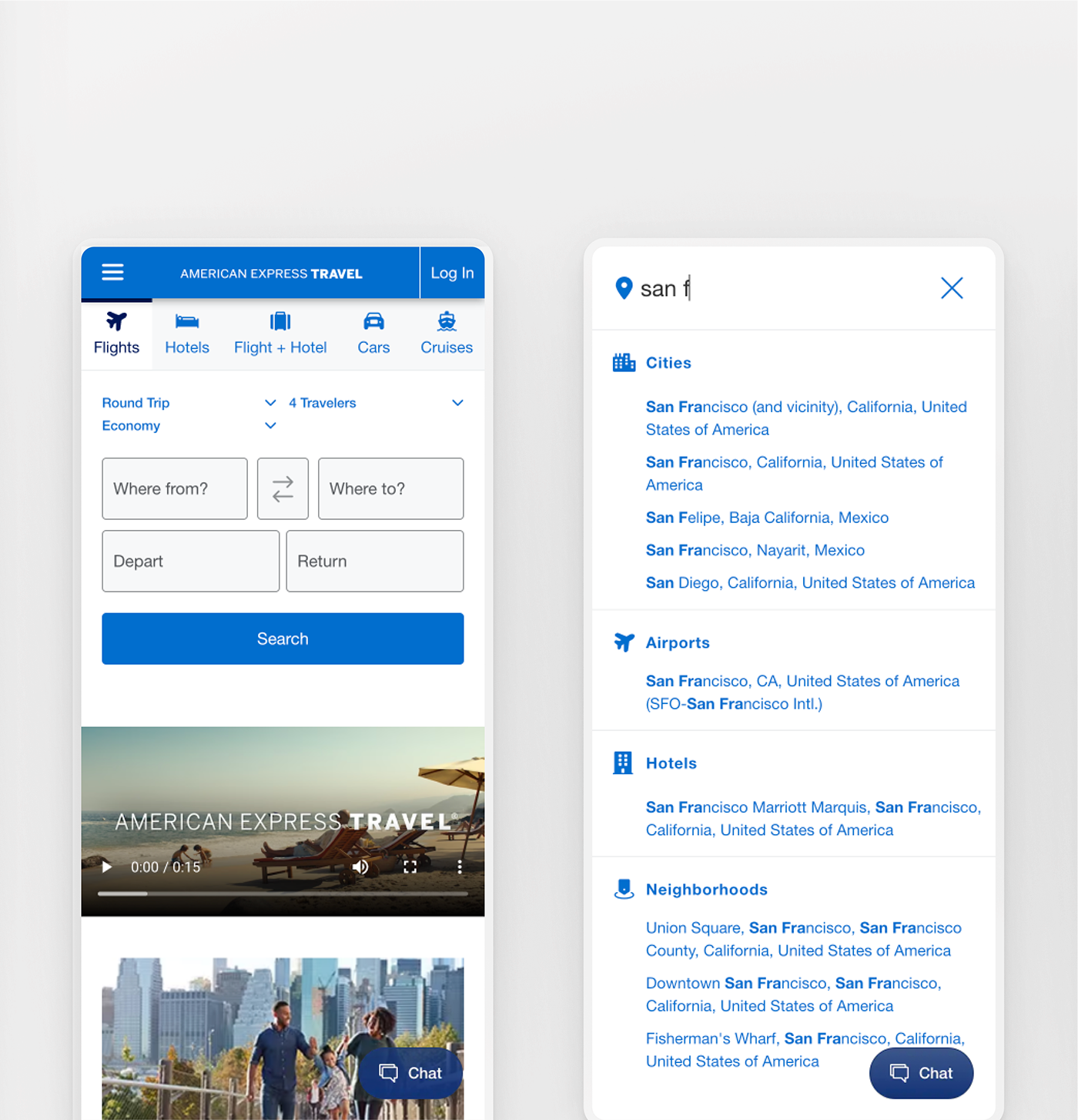Switch to the Hotels tab
Image resolution: width=1078 pixels, height=1120 pixels.
click(187, 334)
